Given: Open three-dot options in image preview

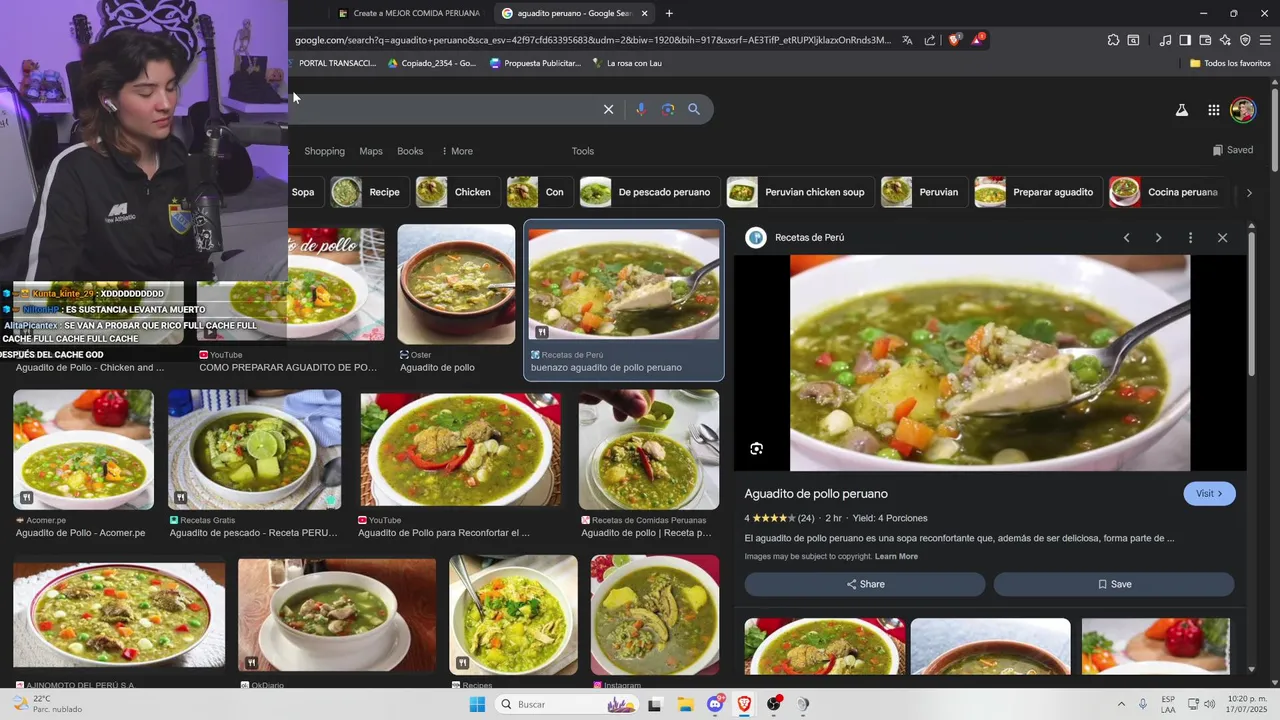Looking at the screenshot, I should [1190, 238].
